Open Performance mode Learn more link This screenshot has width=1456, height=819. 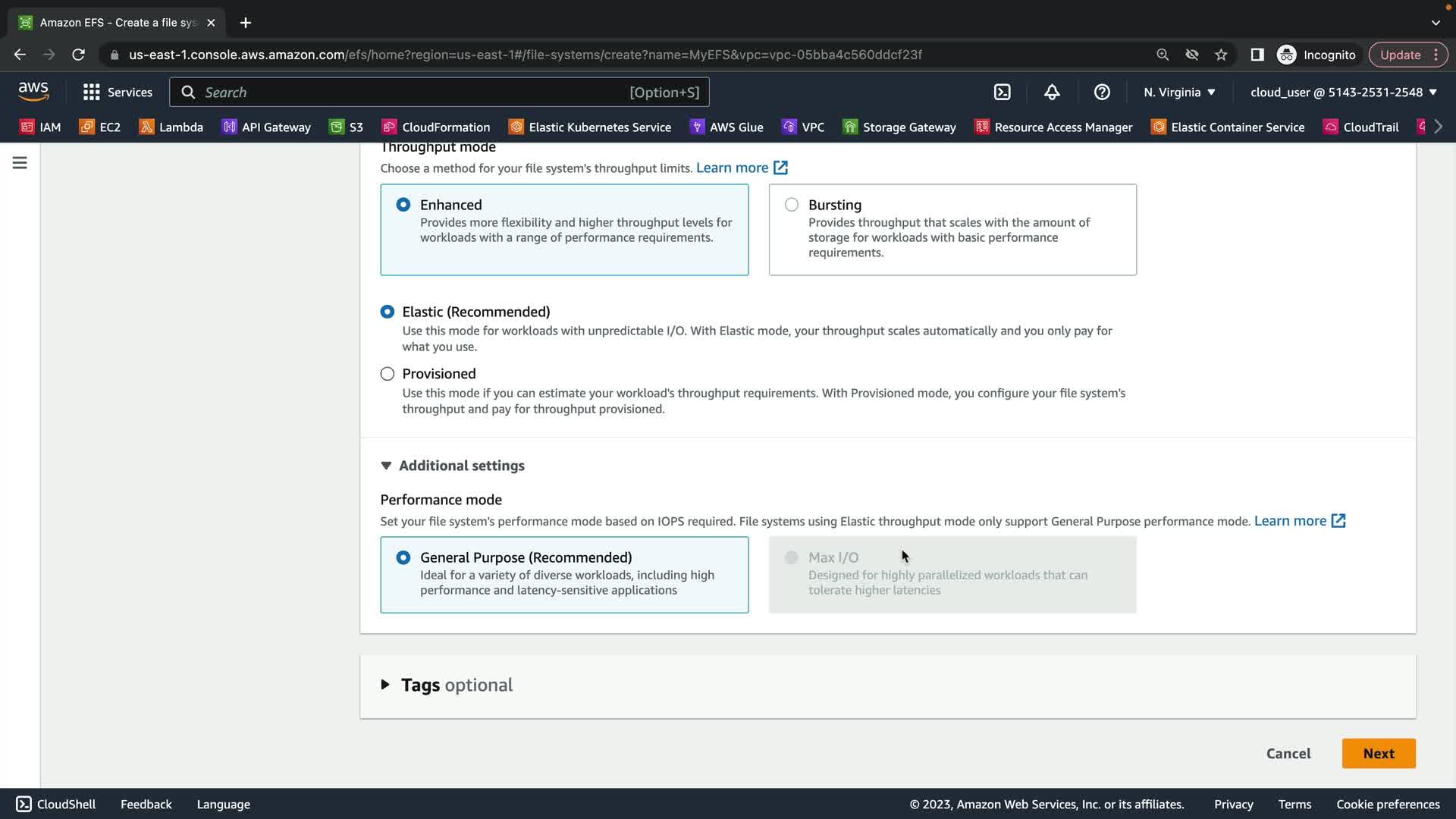coord(1299,521)
